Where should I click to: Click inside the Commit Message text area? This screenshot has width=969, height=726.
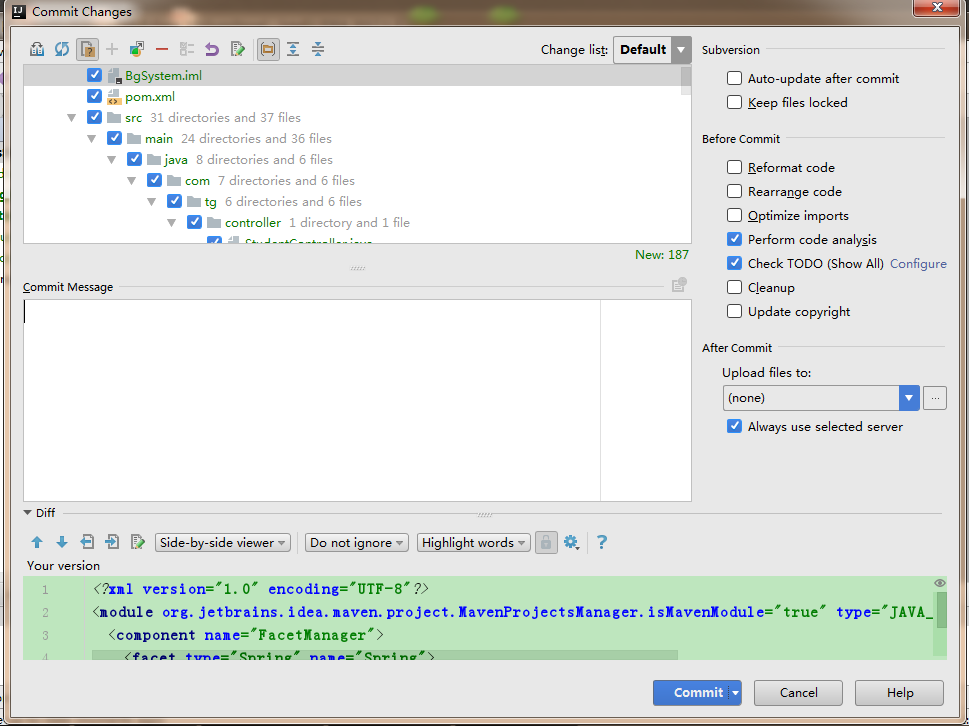click(x=311, y=400)
